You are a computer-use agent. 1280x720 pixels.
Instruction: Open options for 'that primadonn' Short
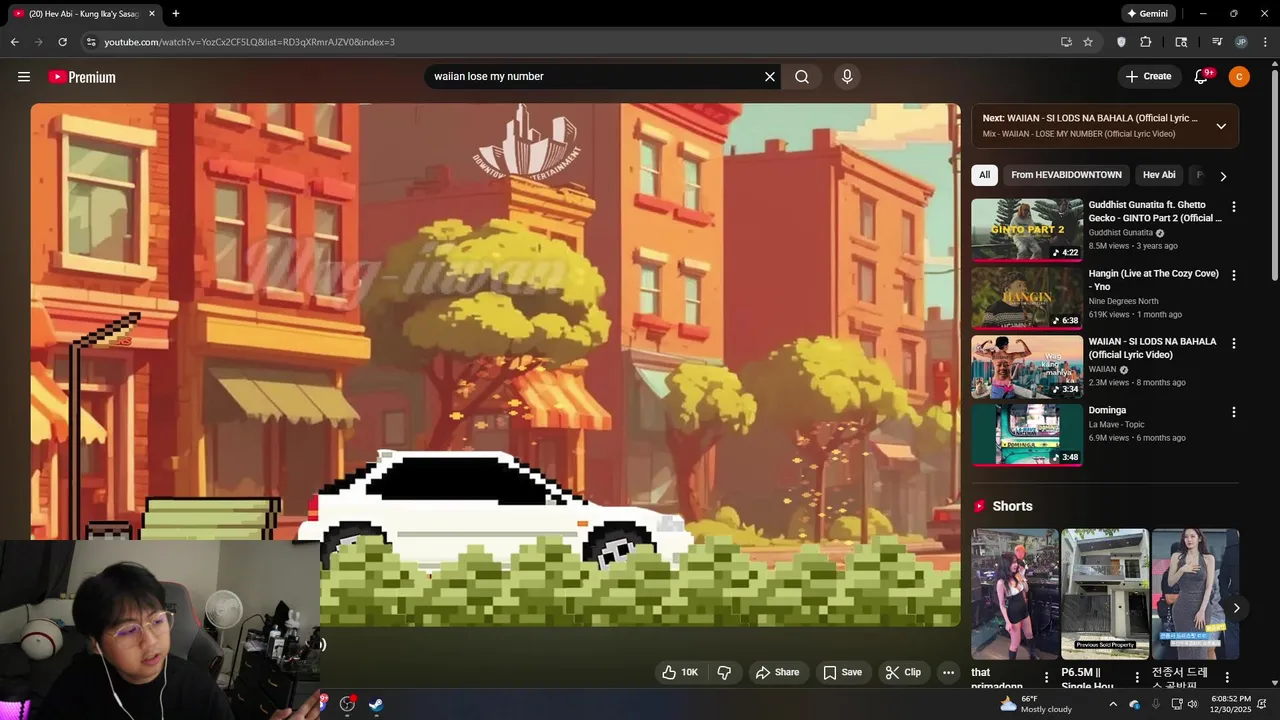pyautogui.click(x=1047, y=678)
